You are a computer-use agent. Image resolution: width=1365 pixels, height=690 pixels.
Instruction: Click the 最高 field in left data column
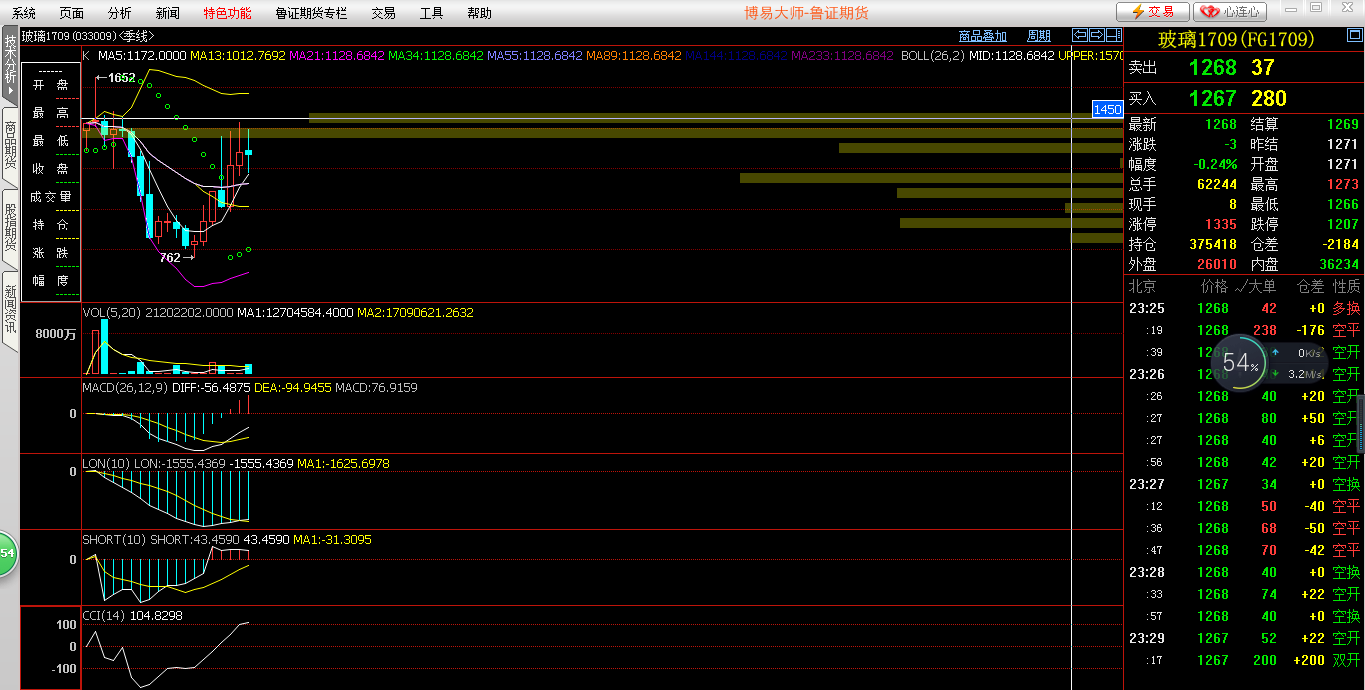pos(50,113)
